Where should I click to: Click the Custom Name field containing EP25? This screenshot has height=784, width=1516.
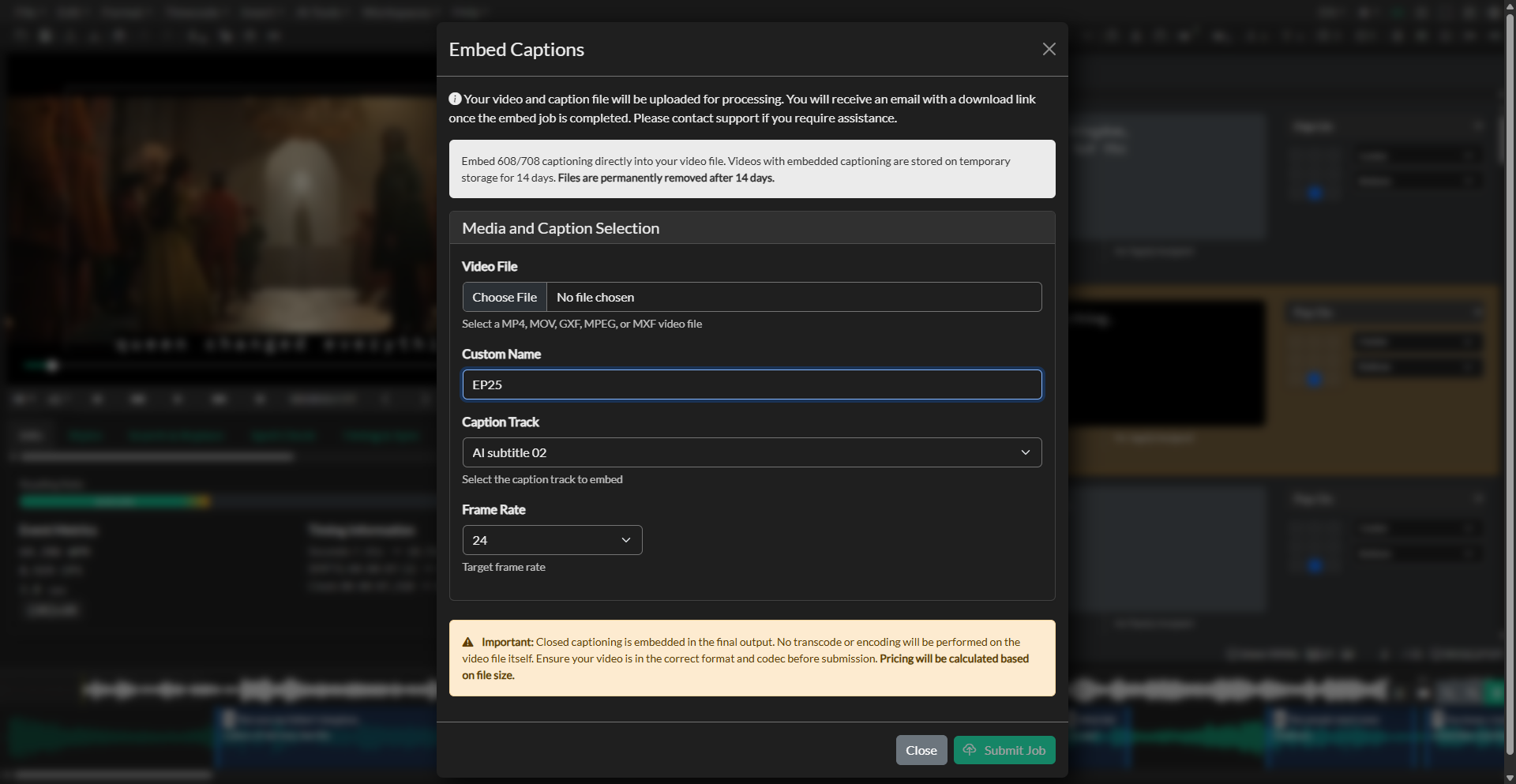[752, 384]
